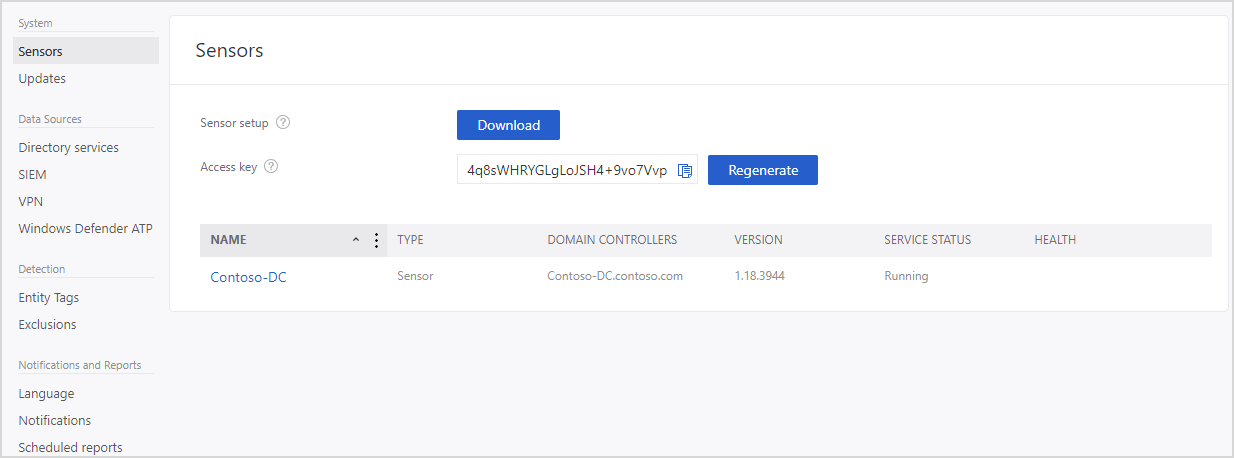Select VPN in the sidebar
Screen dimensions: 1234x458
point(30,201)
